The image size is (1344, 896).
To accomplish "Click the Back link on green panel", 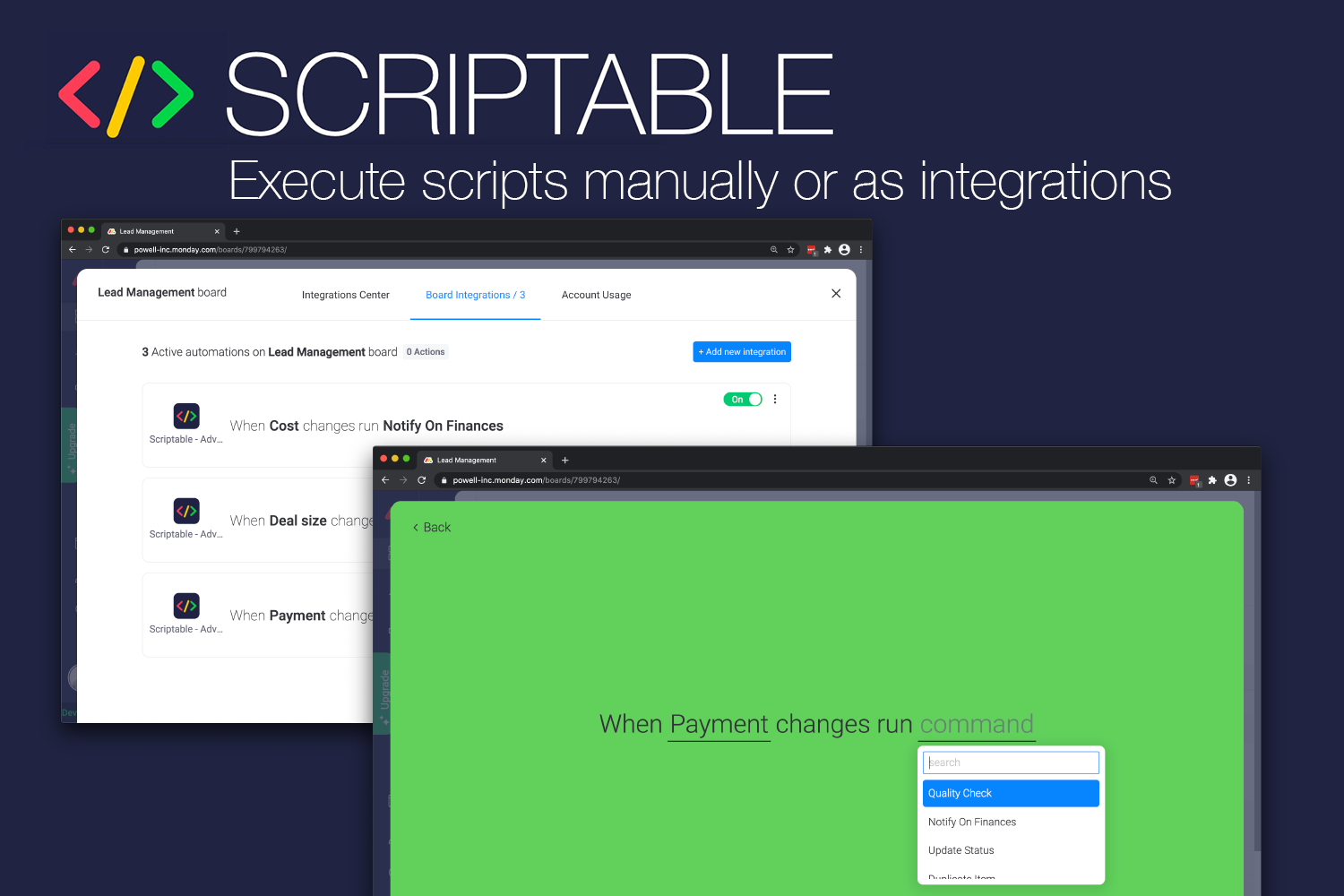I will [432, 528].
